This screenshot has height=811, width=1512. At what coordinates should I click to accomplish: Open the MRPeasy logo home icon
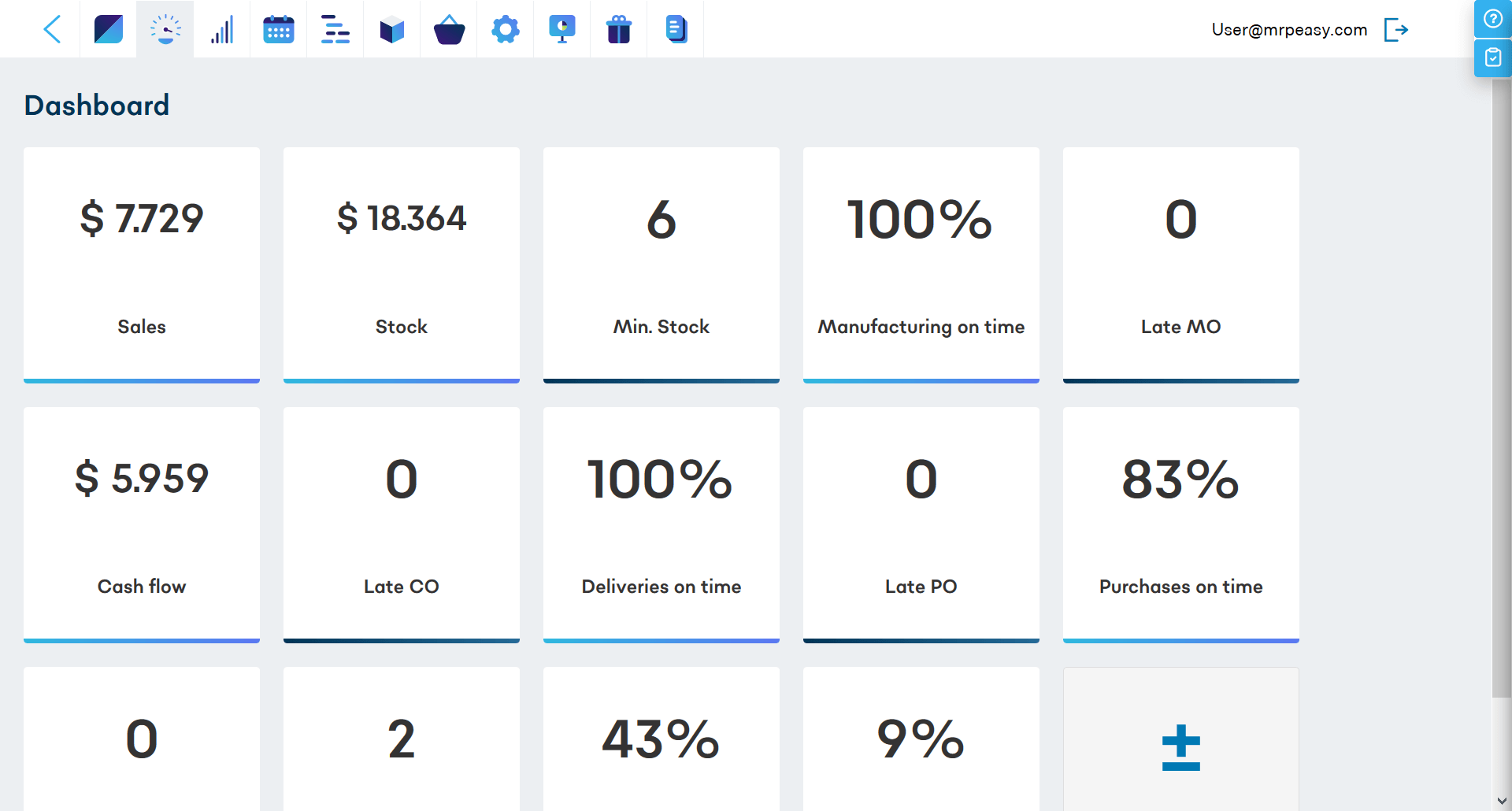point(109,30)
